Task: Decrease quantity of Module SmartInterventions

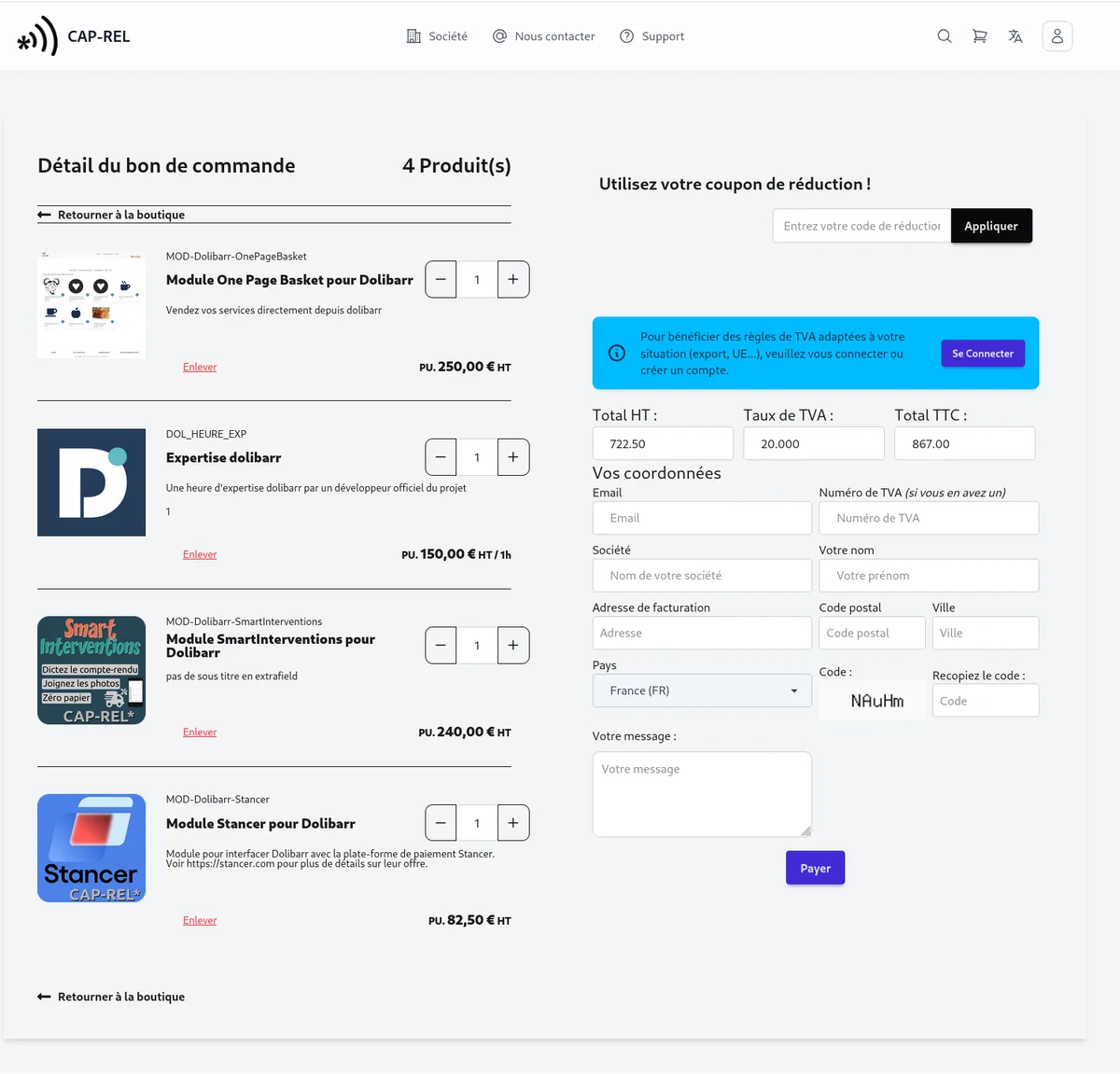Action: pyautogui.click(x=441, y=645)
